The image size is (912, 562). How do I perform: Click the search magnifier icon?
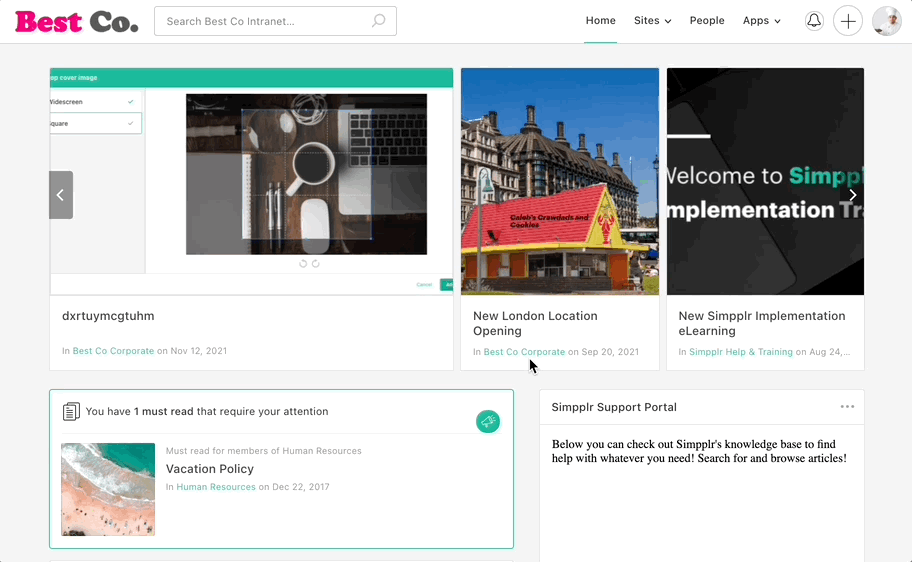click(379, 21)
